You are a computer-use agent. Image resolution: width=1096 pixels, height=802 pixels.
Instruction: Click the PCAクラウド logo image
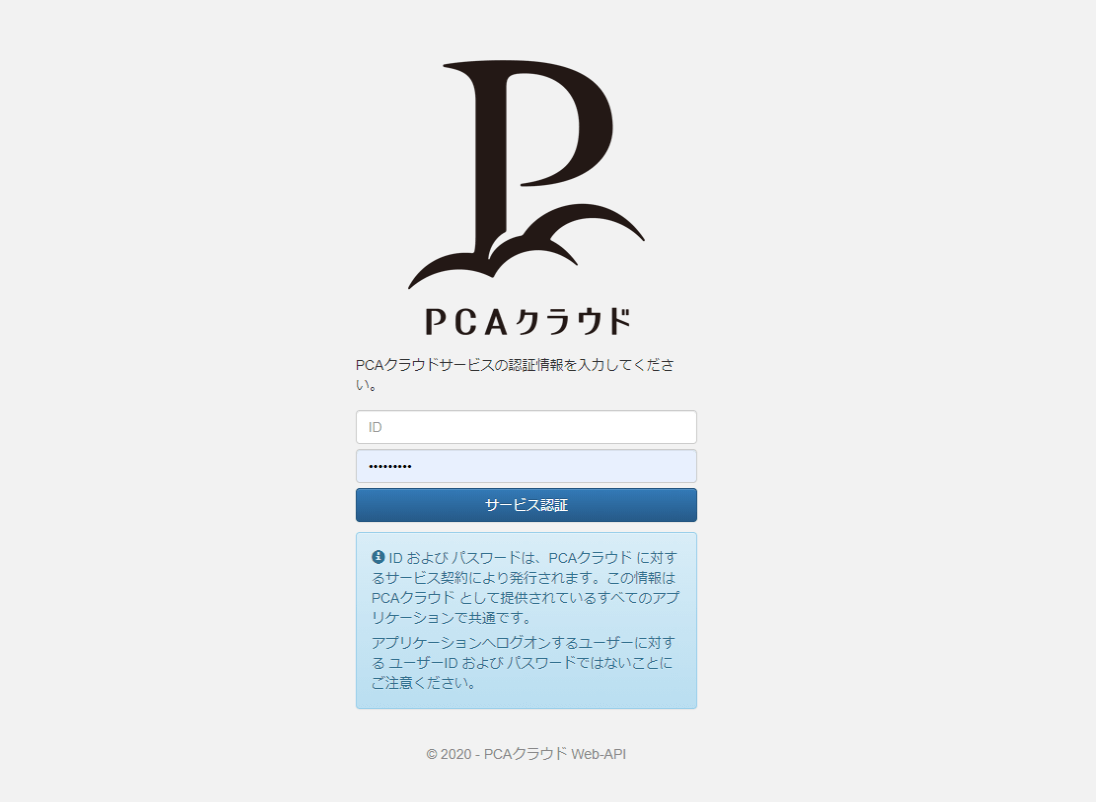526,198
